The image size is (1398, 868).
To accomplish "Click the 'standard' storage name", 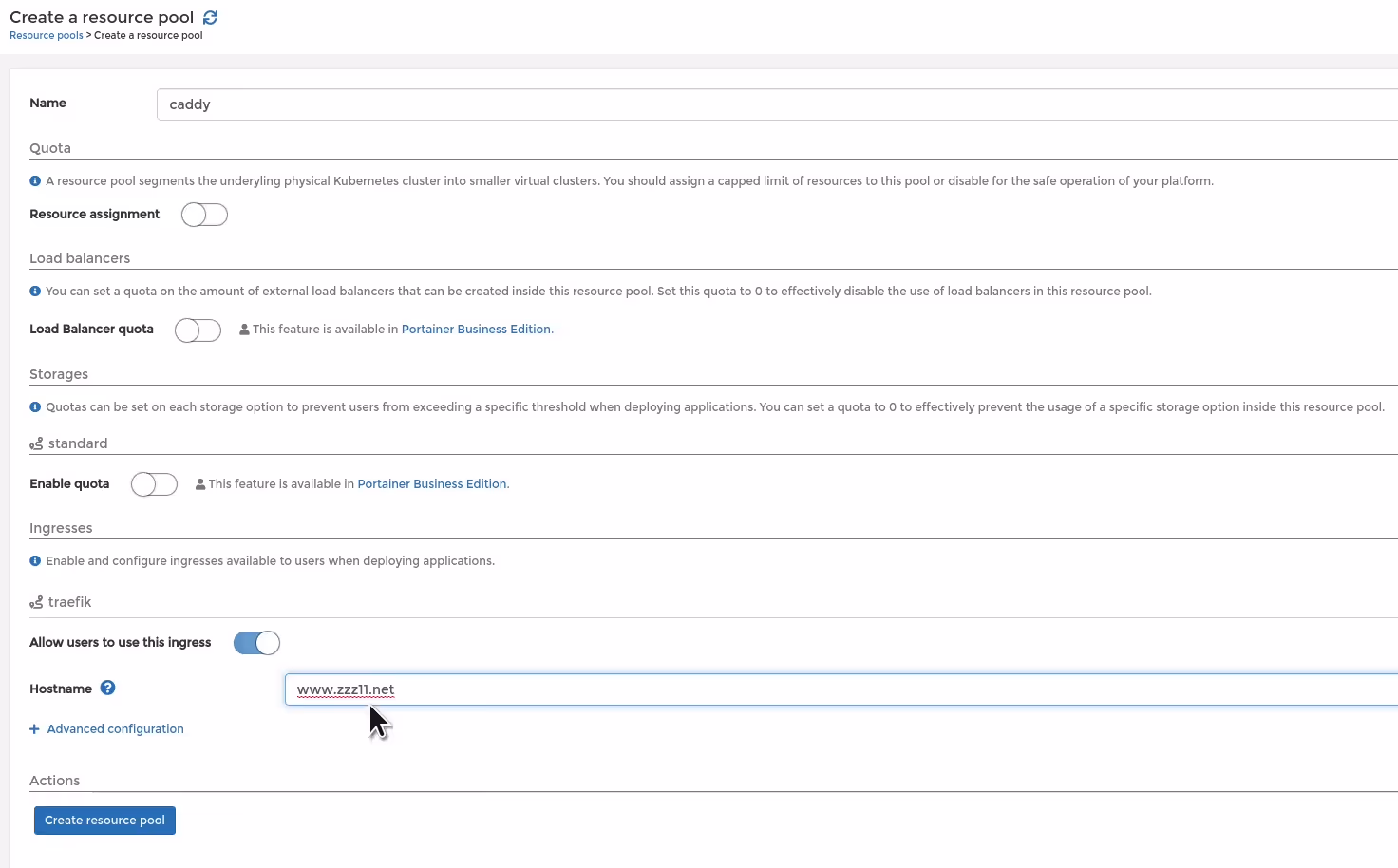I will click(78, 443).
